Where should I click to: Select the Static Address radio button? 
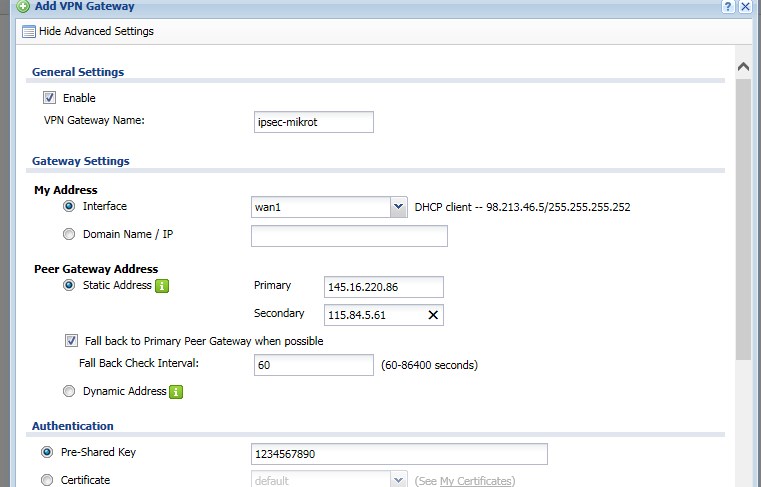pos(69,285)
